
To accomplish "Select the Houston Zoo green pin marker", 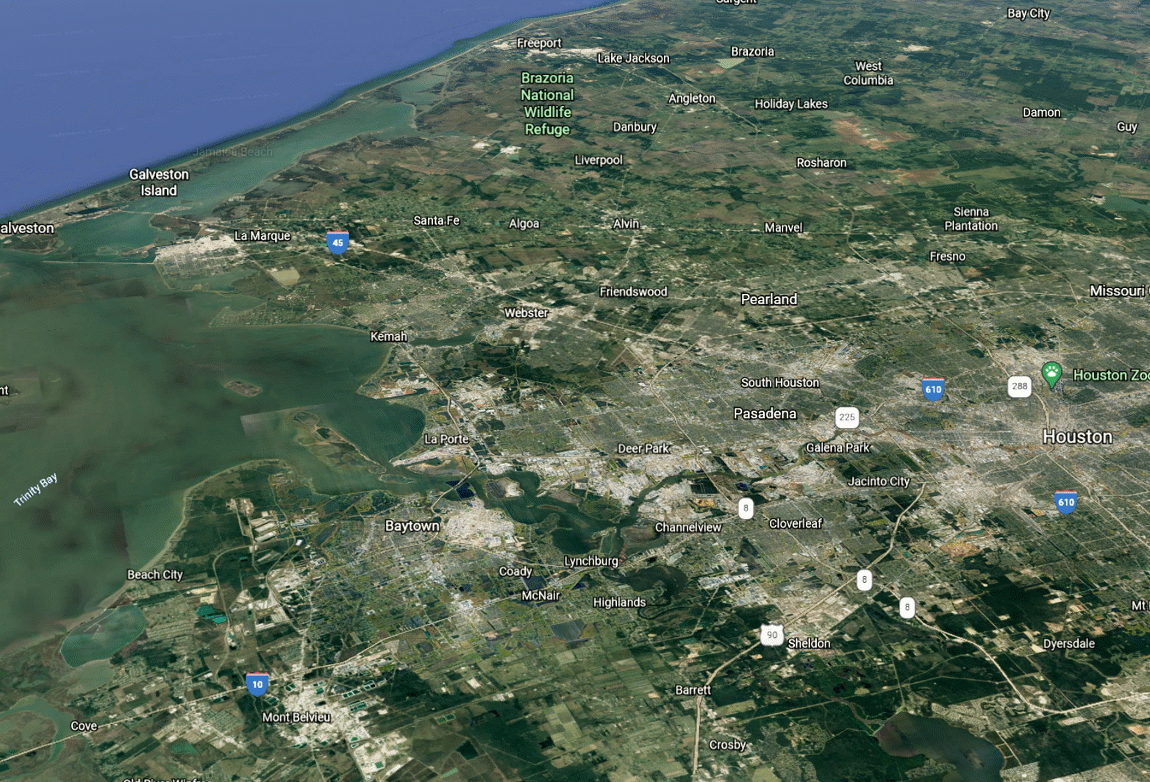I will (1052, 374).
